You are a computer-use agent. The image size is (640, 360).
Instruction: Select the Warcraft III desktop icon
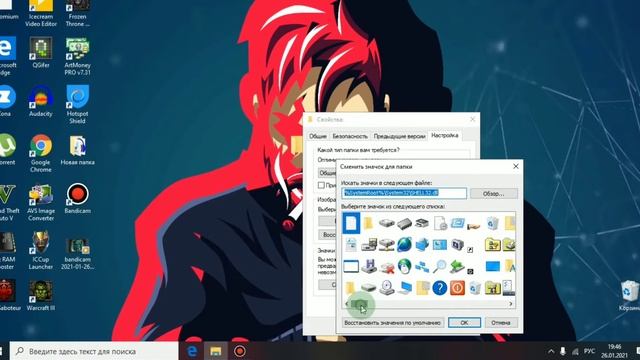click(40, 296)
